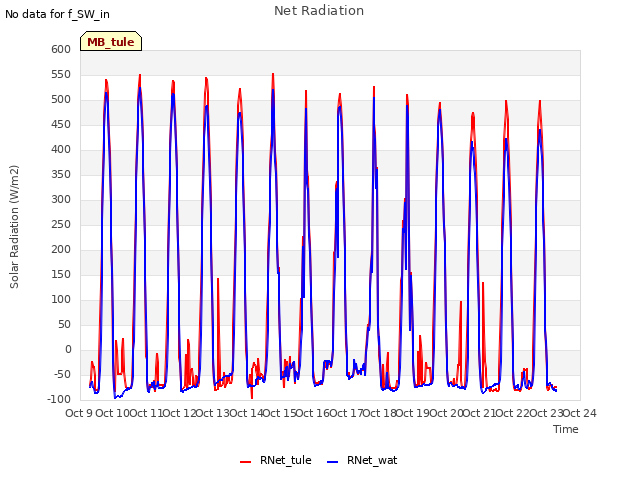The height and width of the screenshot is (480, 640).
Task: Click the red RNet_tule legend swatch
Action: tap(245, 461)
